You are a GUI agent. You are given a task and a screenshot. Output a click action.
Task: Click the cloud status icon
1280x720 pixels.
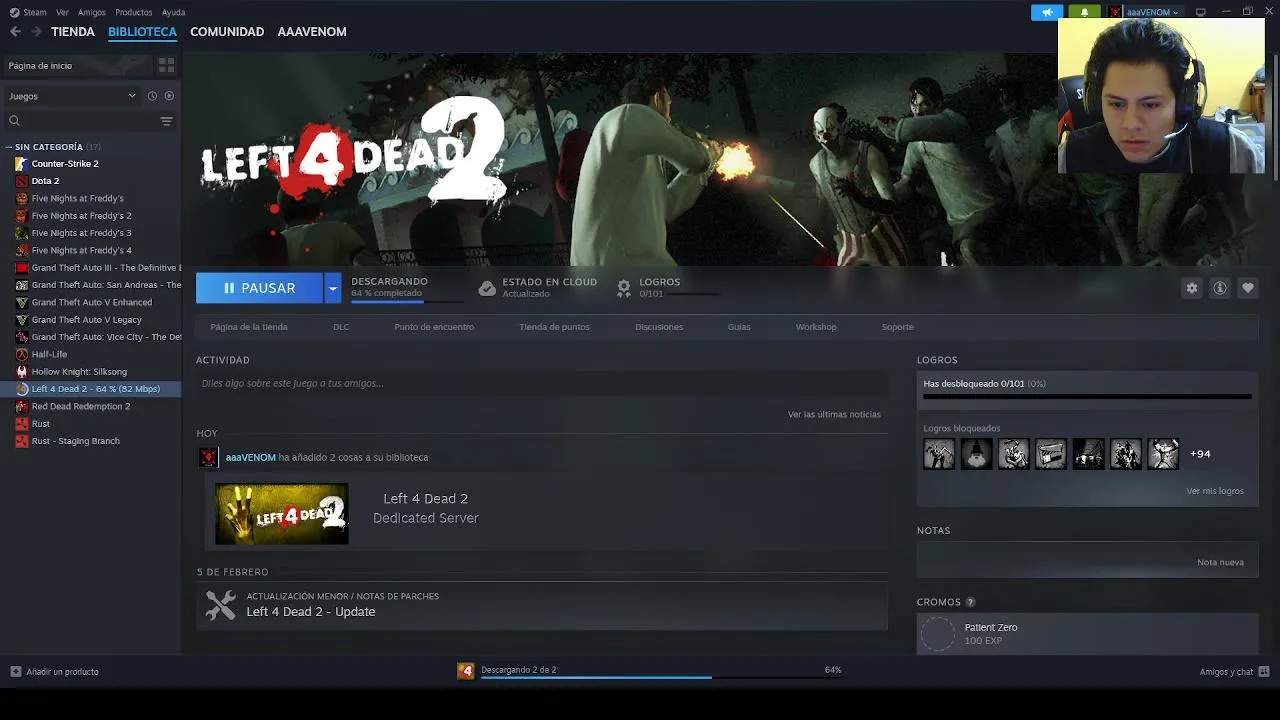[x=487, y=288]
